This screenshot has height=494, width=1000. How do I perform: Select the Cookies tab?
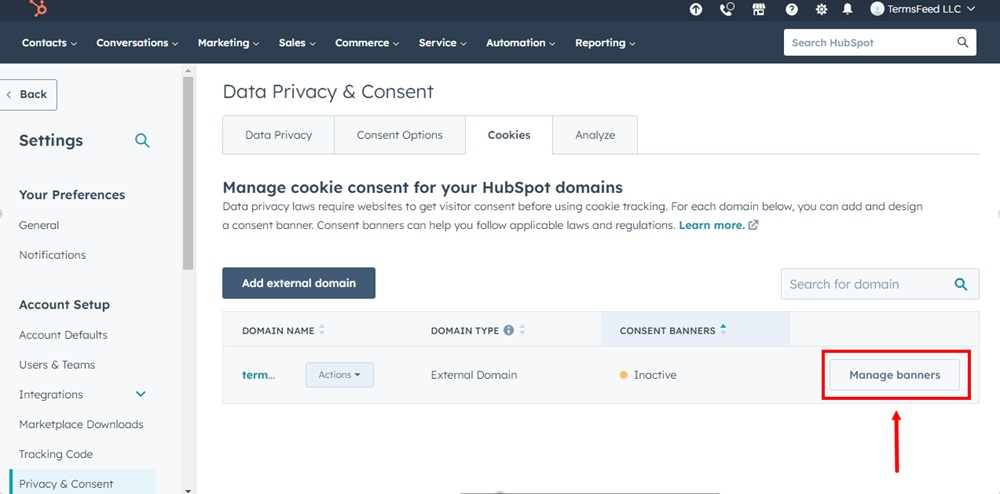[509, 135]
